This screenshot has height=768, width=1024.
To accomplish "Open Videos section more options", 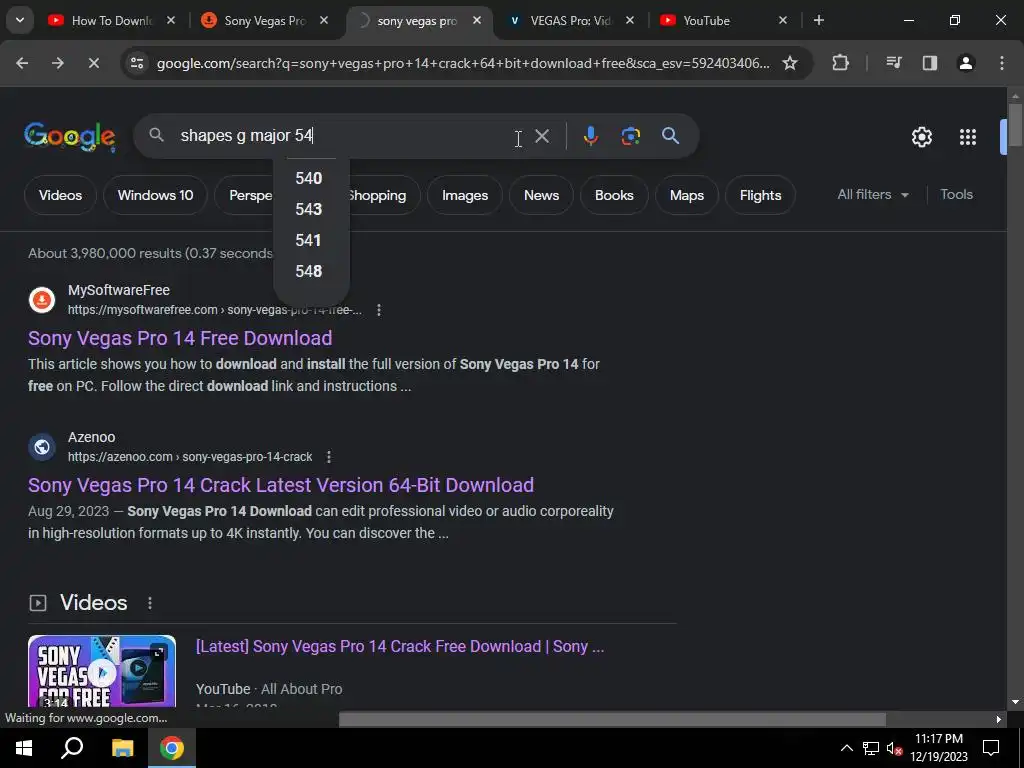I will click(x=150, y=603).
